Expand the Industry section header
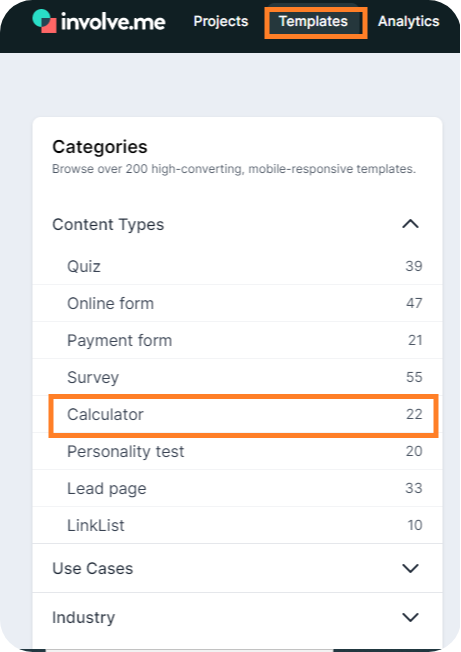 tap(237, 617)
